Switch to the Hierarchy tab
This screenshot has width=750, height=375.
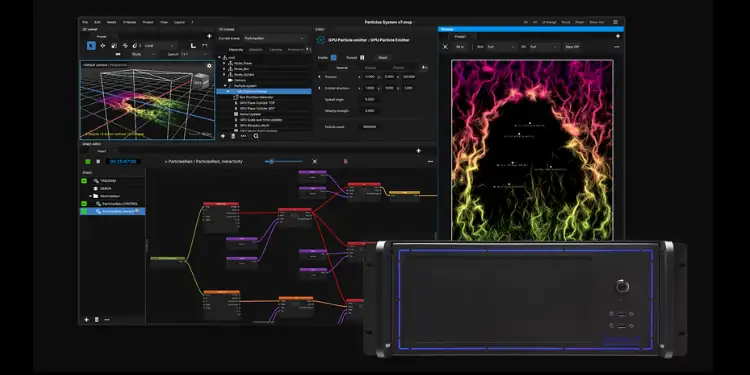click(x=236, y=49)
